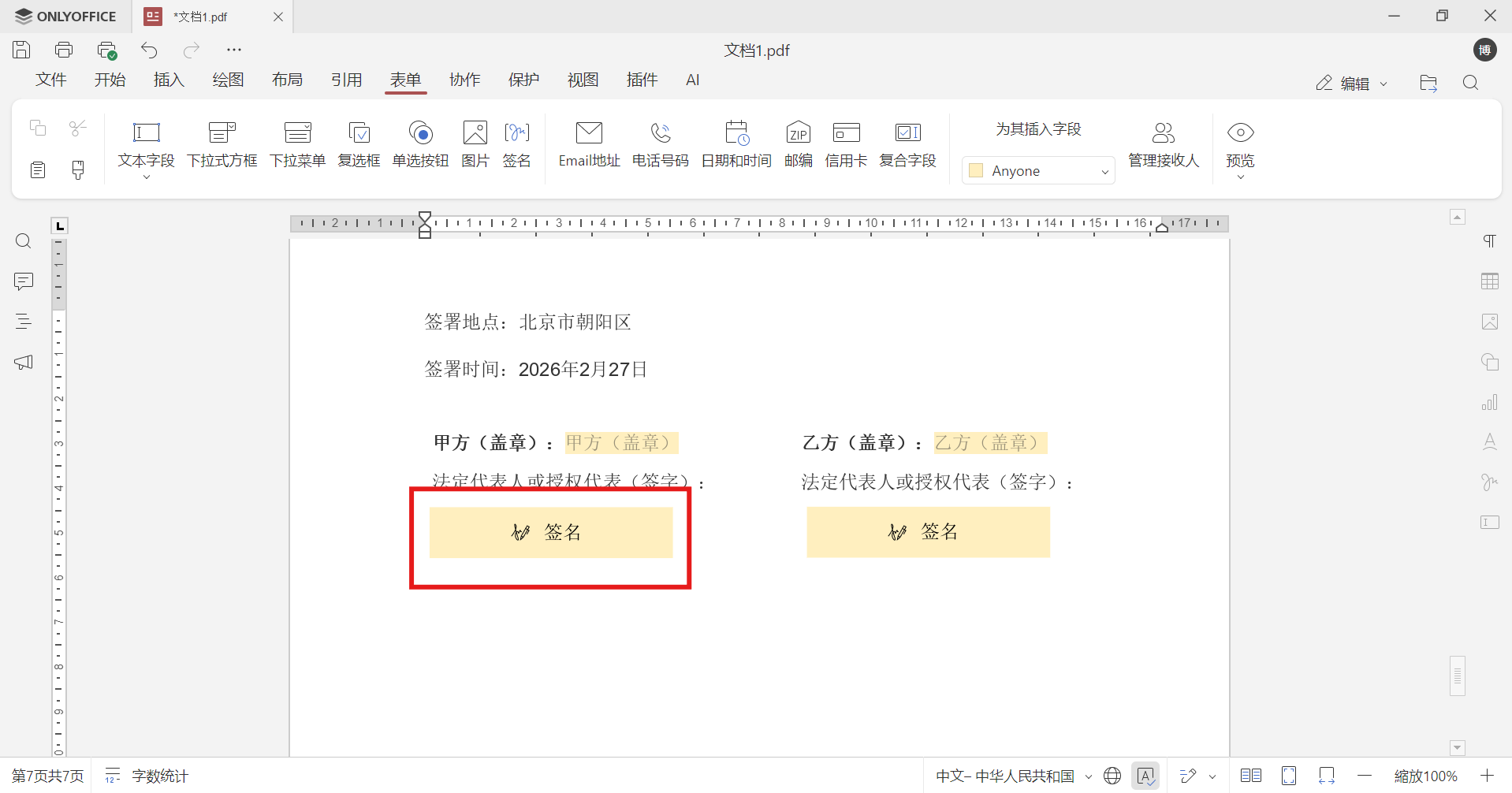
Task: Open the search panel in left sidebar
Action: [x=23, y=240]
